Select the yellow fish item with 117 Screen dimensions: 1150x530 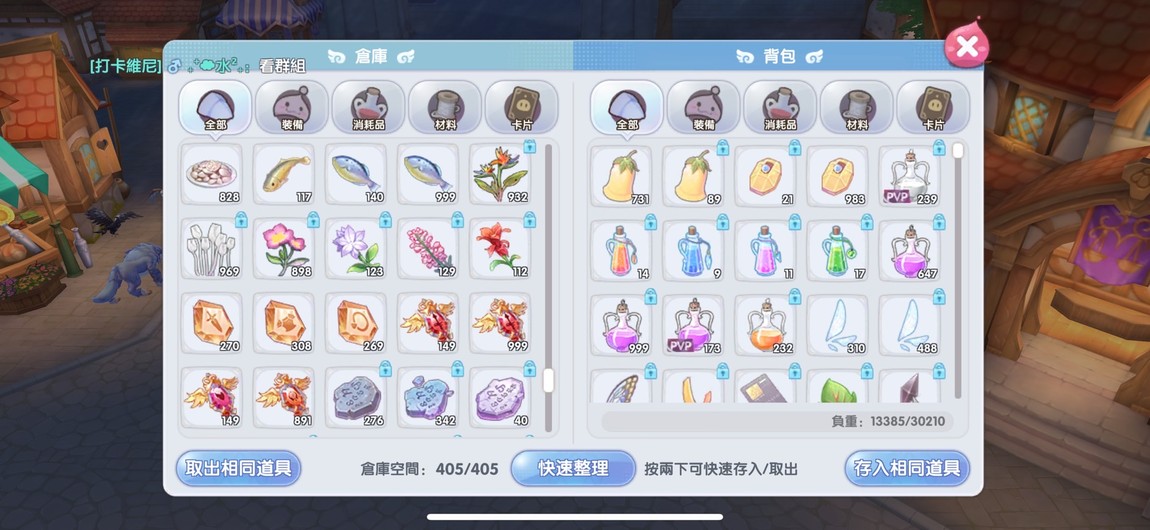click(284, 174)
